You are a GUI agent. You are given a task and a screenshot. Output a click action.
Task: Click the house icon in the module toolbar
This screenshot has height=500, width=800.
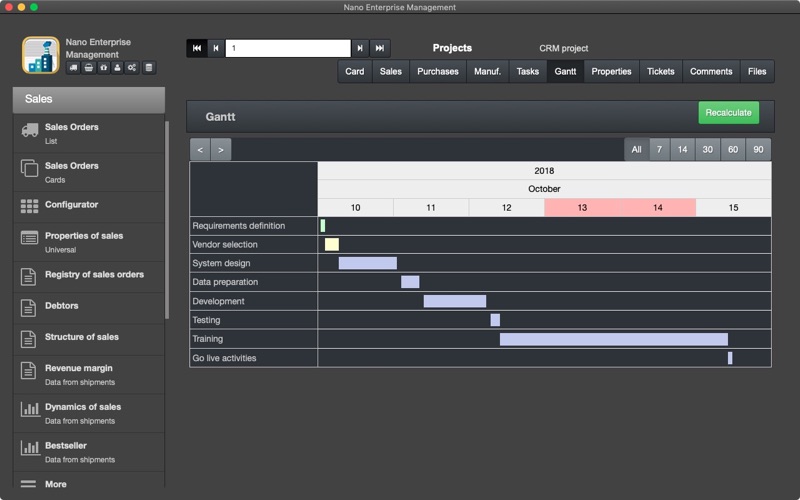[104, 68]
